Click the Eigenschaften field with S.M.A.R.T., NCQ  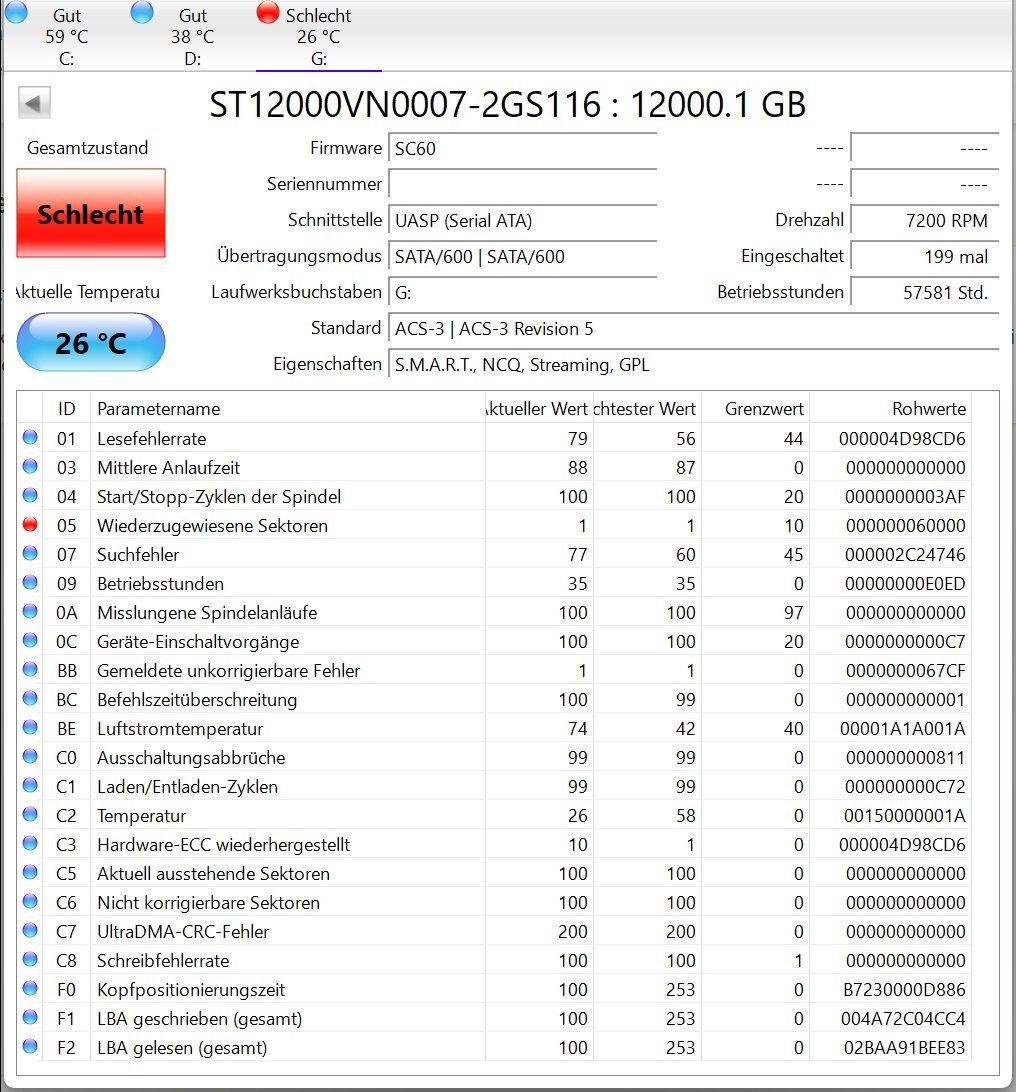694,364
